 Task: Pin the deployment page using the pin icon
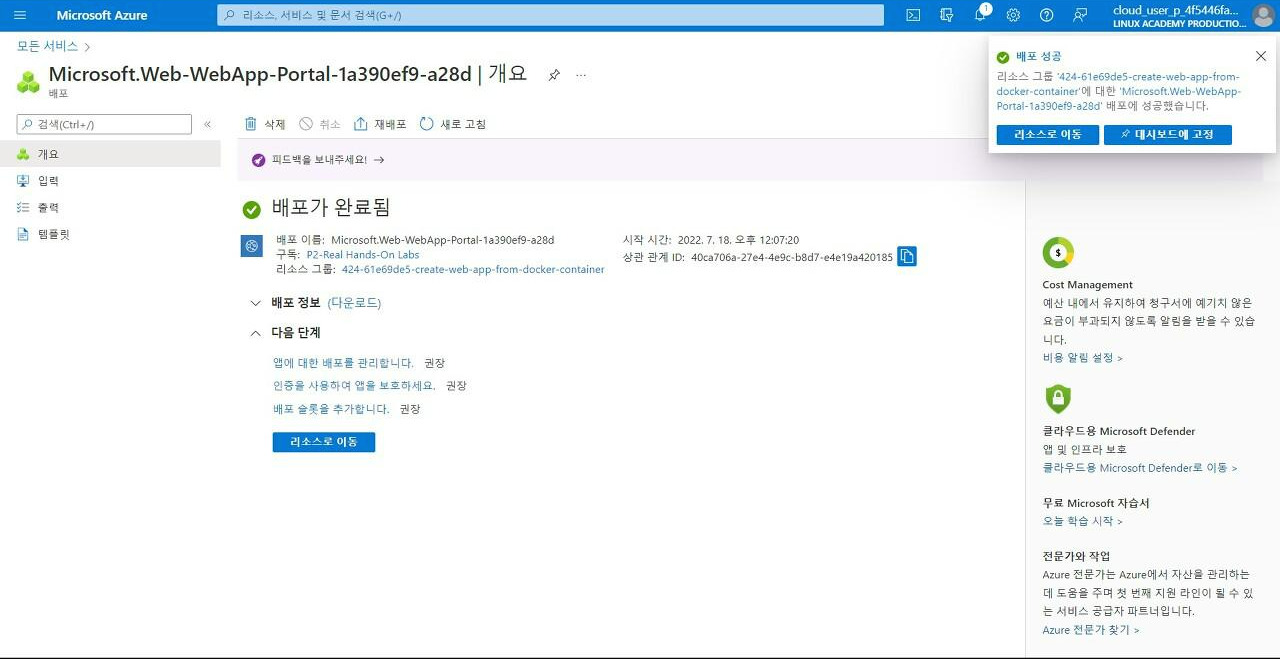pos(554,73)
